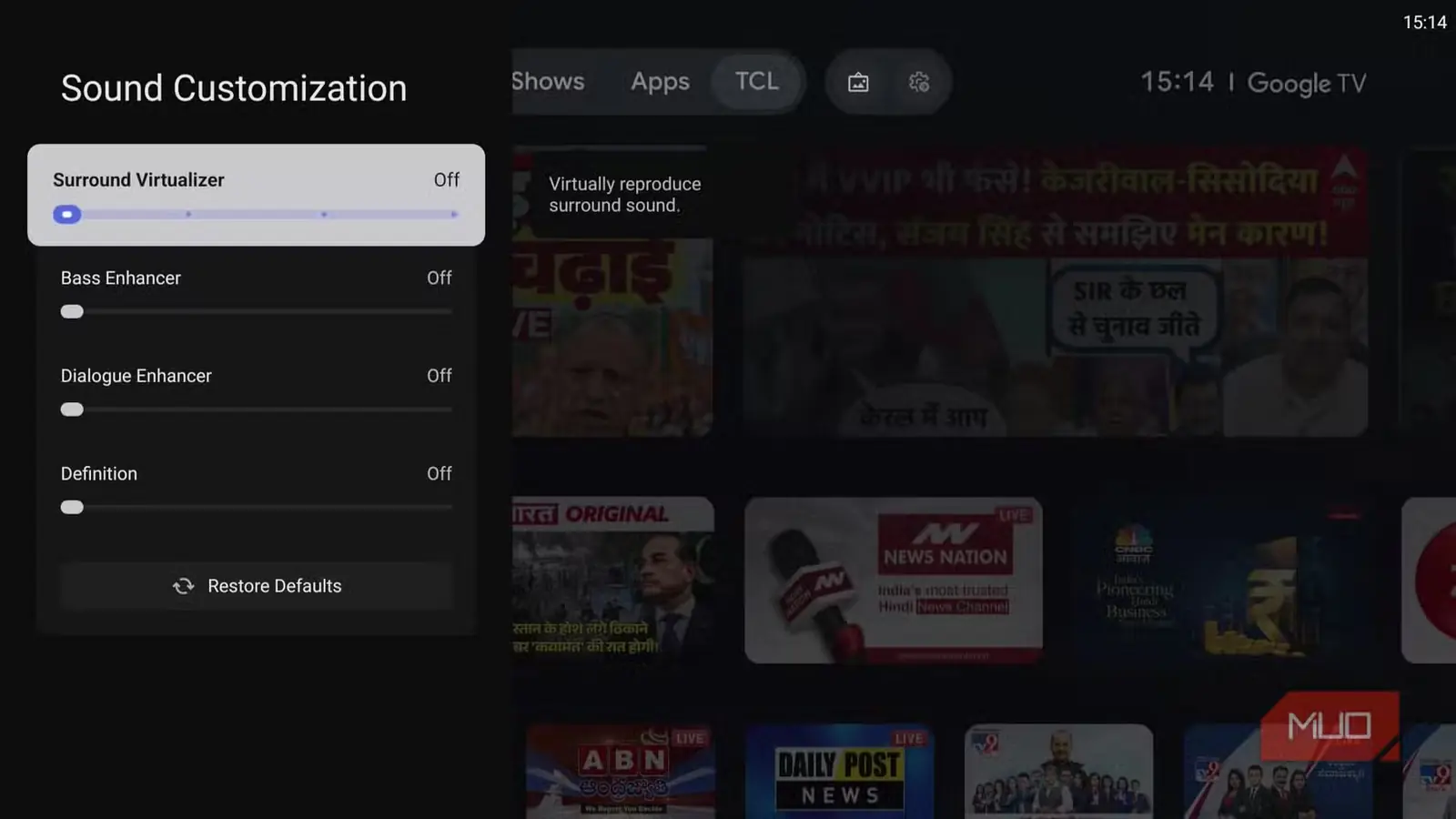1456x819 pixels.
Task: Click the Off value for Bass Enhancer
Action: [440, 278]
